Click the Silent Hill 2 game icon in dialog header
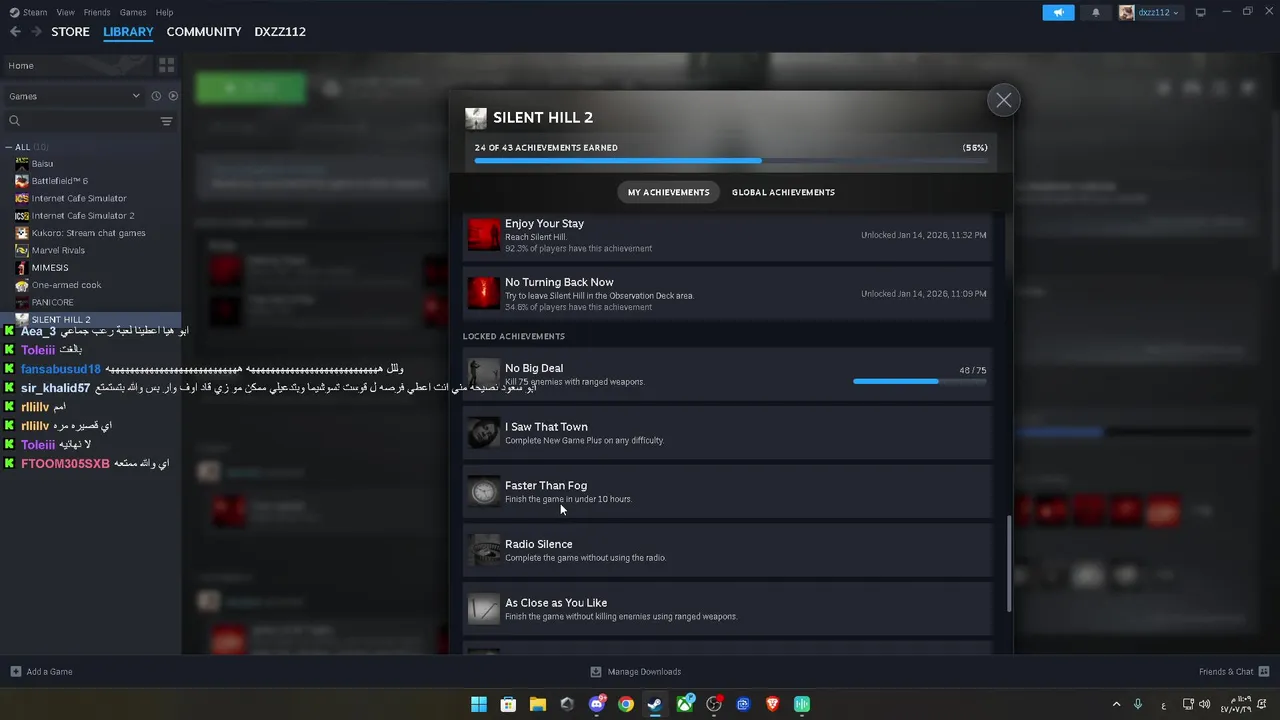The image size is (1280, 720). click(x=476, y=118)
